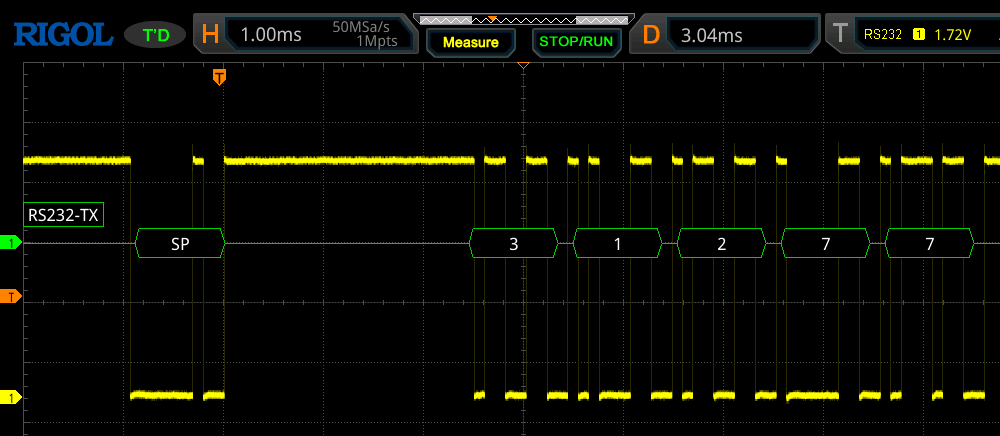Select the last decoded packet showing 7
This screenshot has height=436, width=1000.
[x=929, y=243]
